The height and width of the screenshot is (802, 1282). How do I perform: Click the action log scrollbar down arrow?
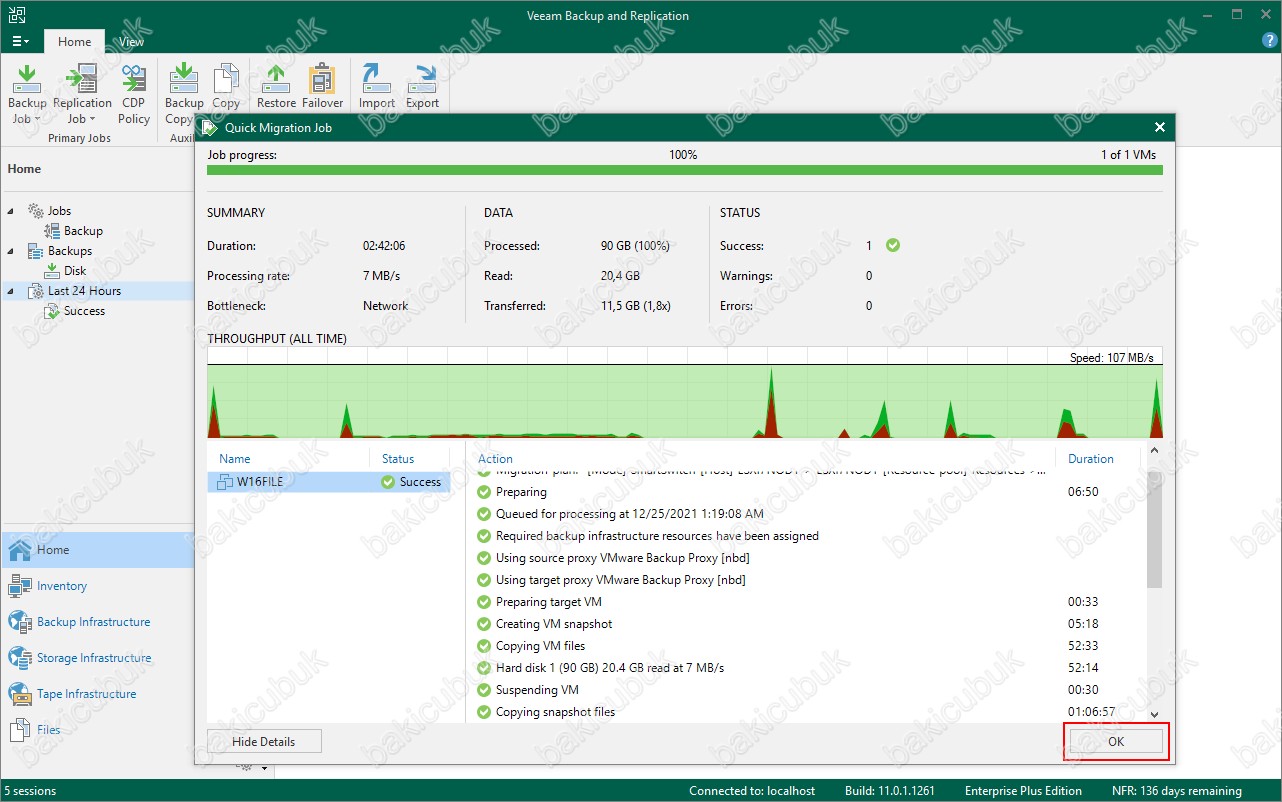[1154, 715]
